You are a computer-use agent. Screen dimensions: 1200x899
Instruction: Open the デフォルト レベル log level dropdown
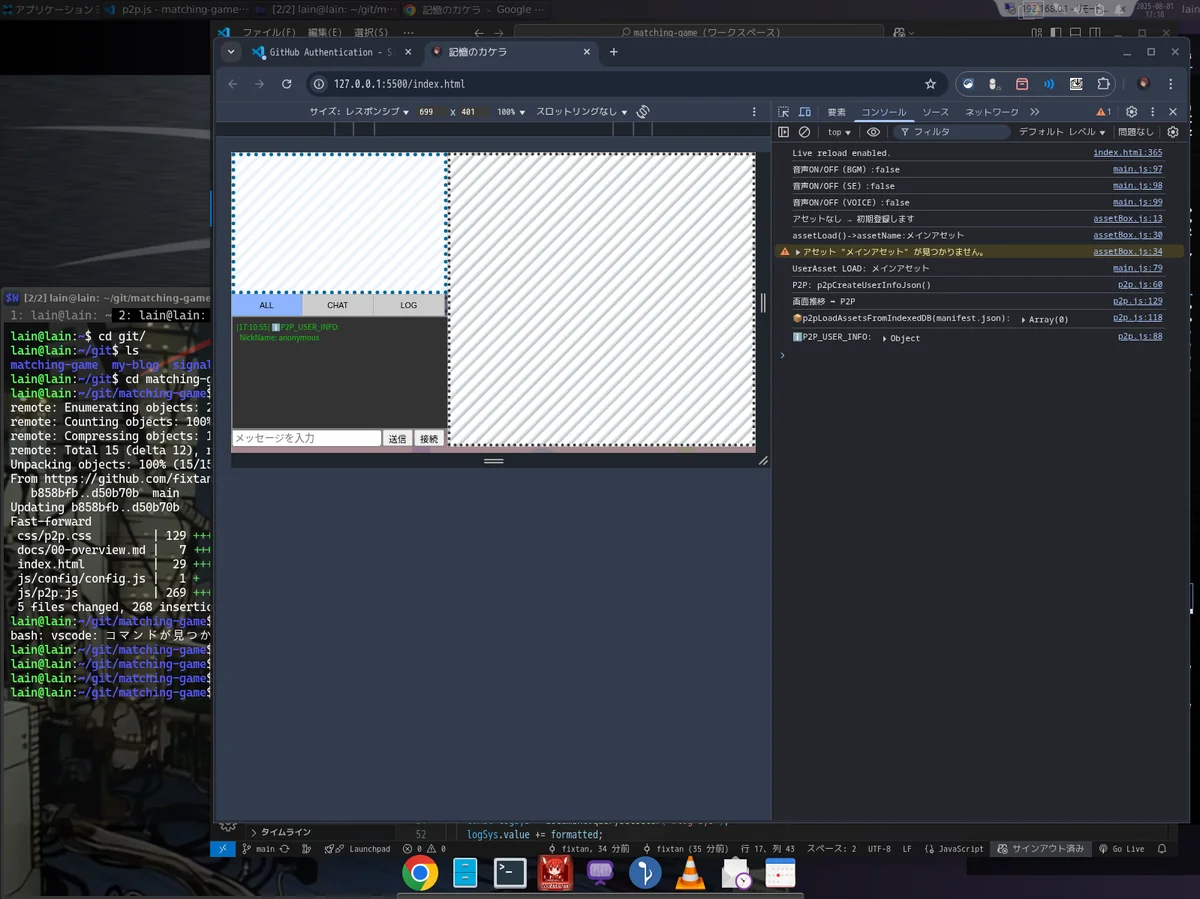[x=1062, y=132]
